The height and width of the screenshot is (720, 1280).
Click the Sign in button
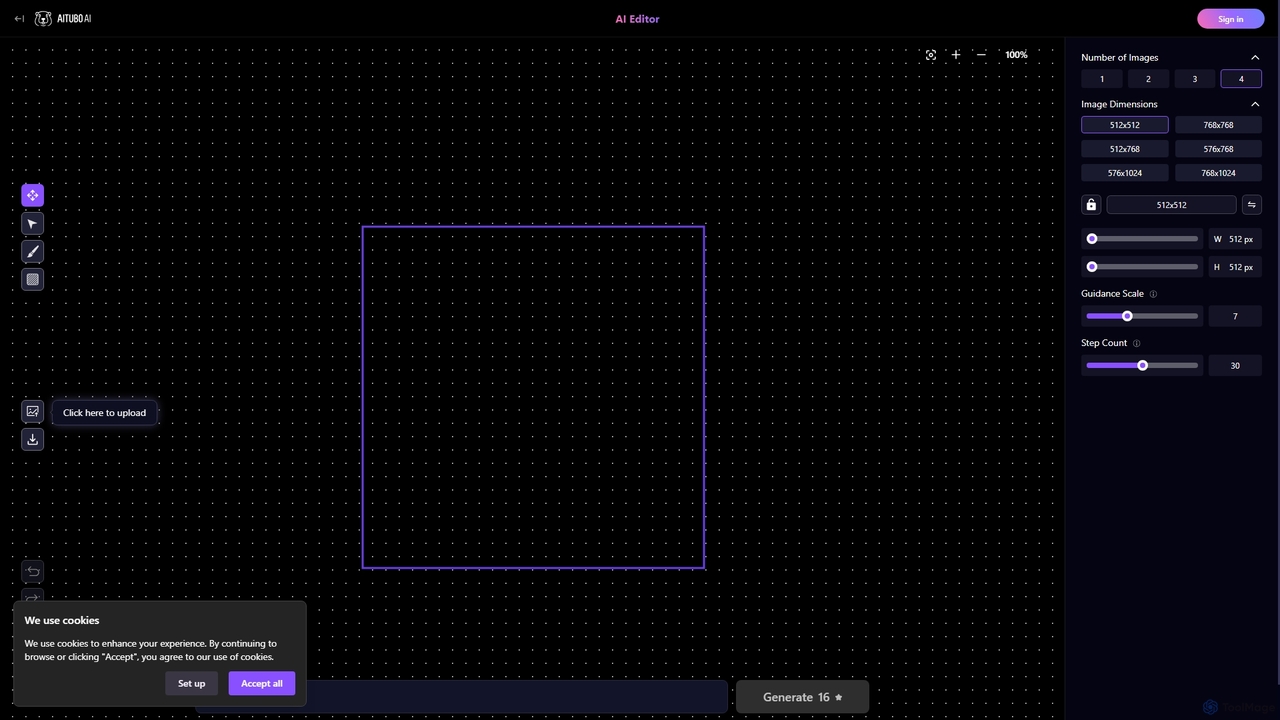(1231, 19)
